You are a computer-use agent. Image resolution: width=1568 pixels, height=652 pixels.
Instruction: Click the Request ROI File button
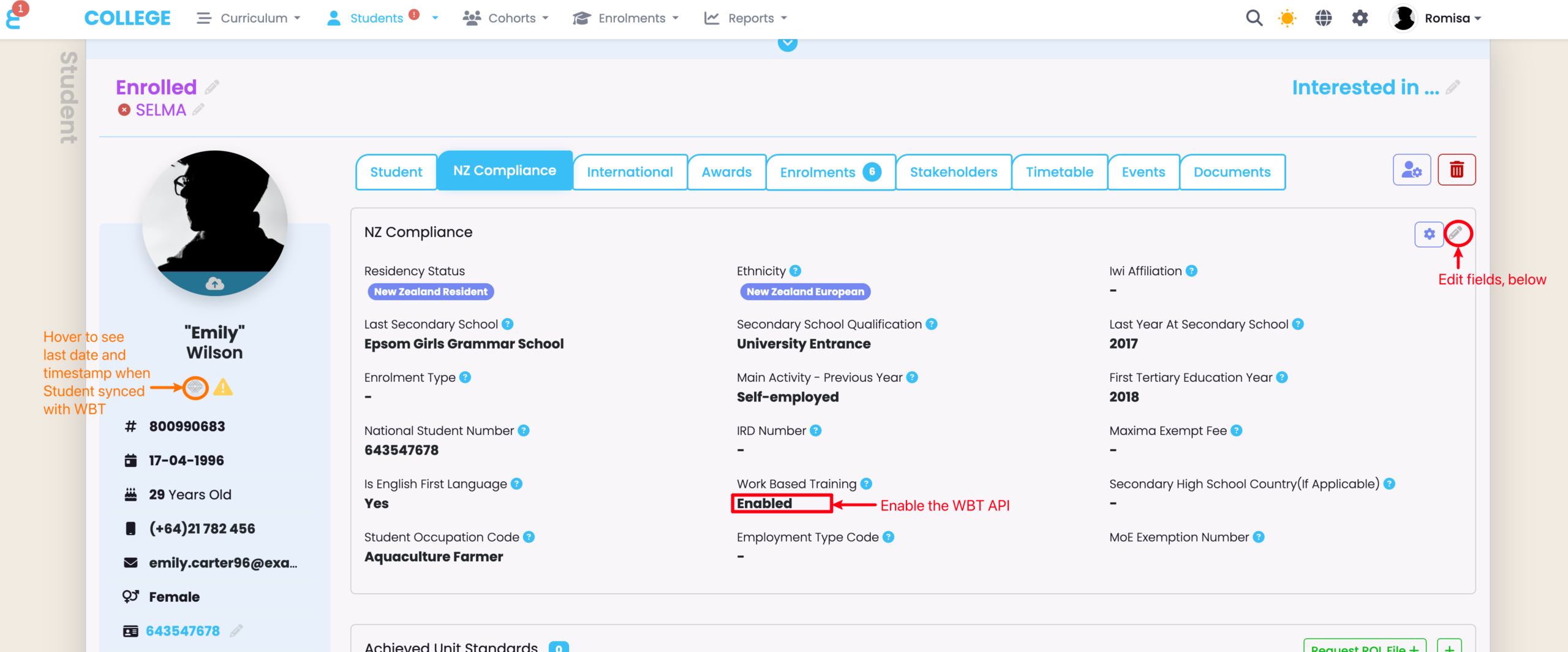click(x=1365, y=647)
